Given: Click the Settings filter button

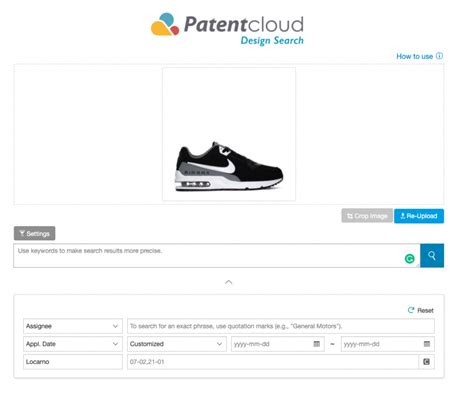Looking at the screenshot, I should [x=35, y=233].
